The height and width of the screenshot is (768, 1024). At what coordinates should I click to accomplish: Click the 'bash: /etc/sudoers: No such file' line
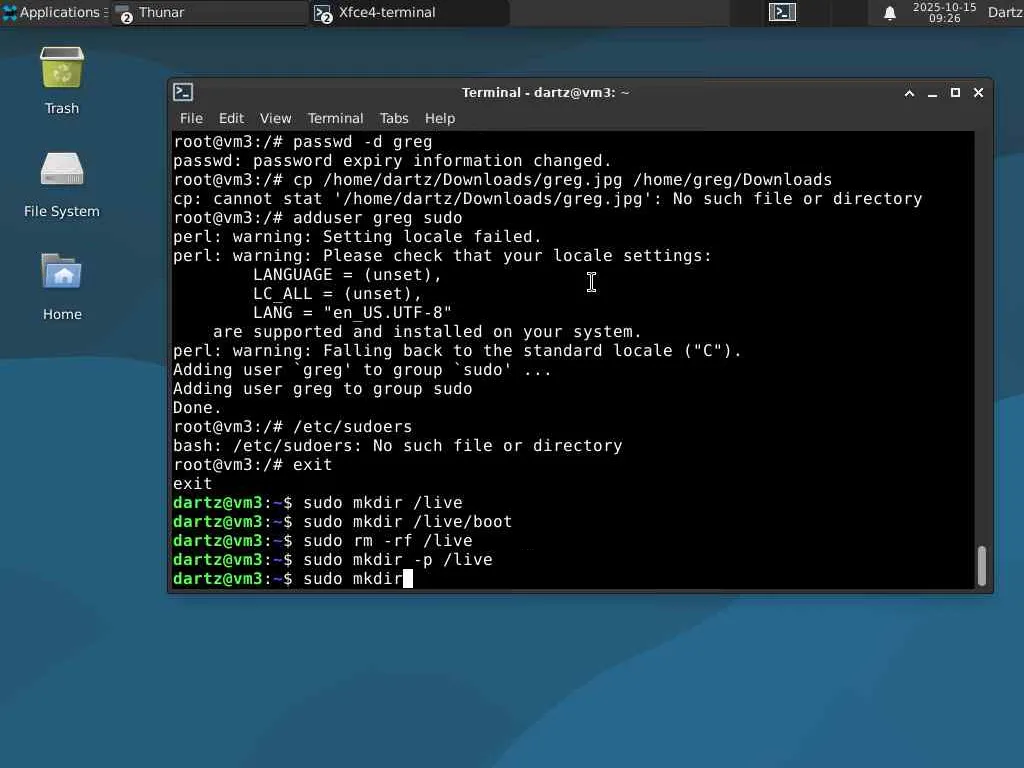click(x=398, y=445)
